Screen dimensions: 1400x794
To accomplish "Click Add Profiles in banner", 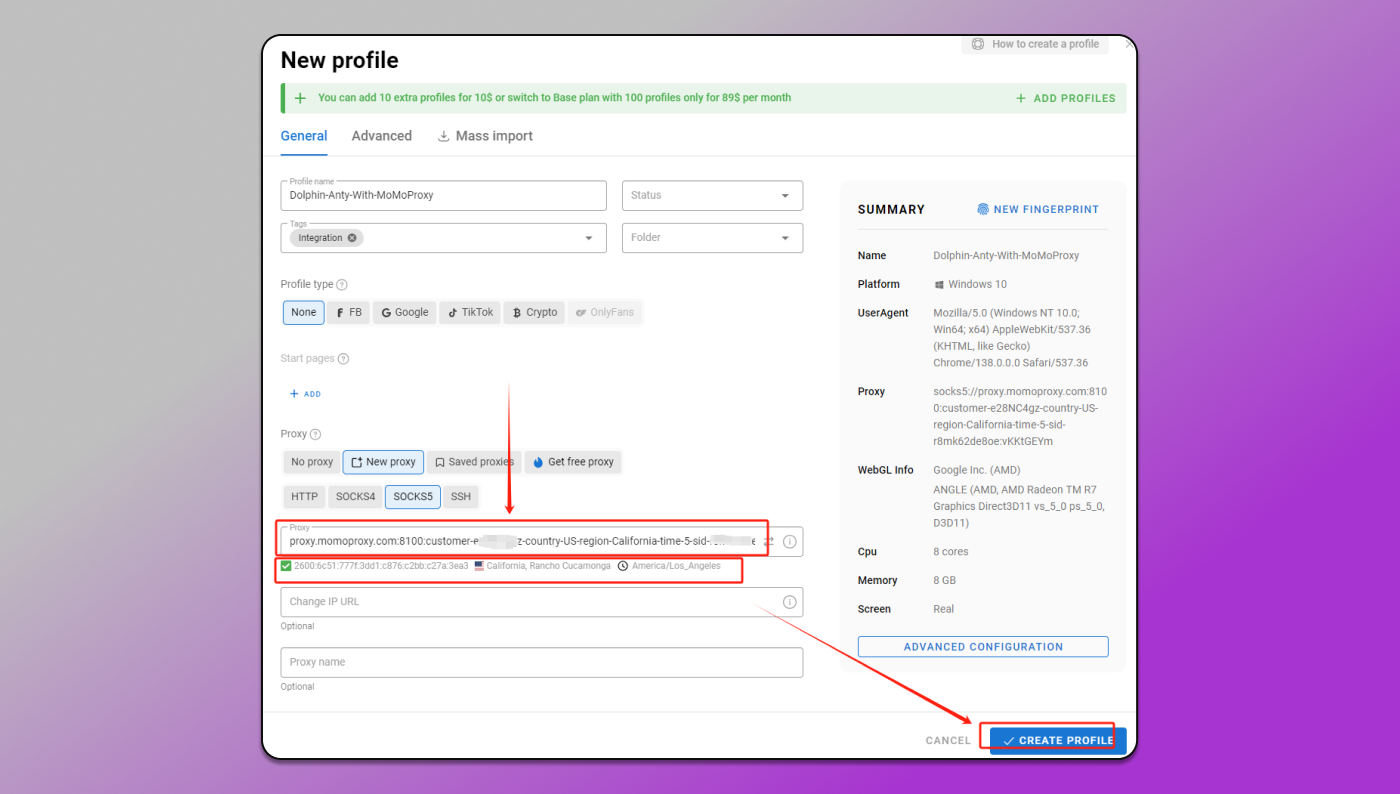I will pyautogui.click(x=1065, y=98).
